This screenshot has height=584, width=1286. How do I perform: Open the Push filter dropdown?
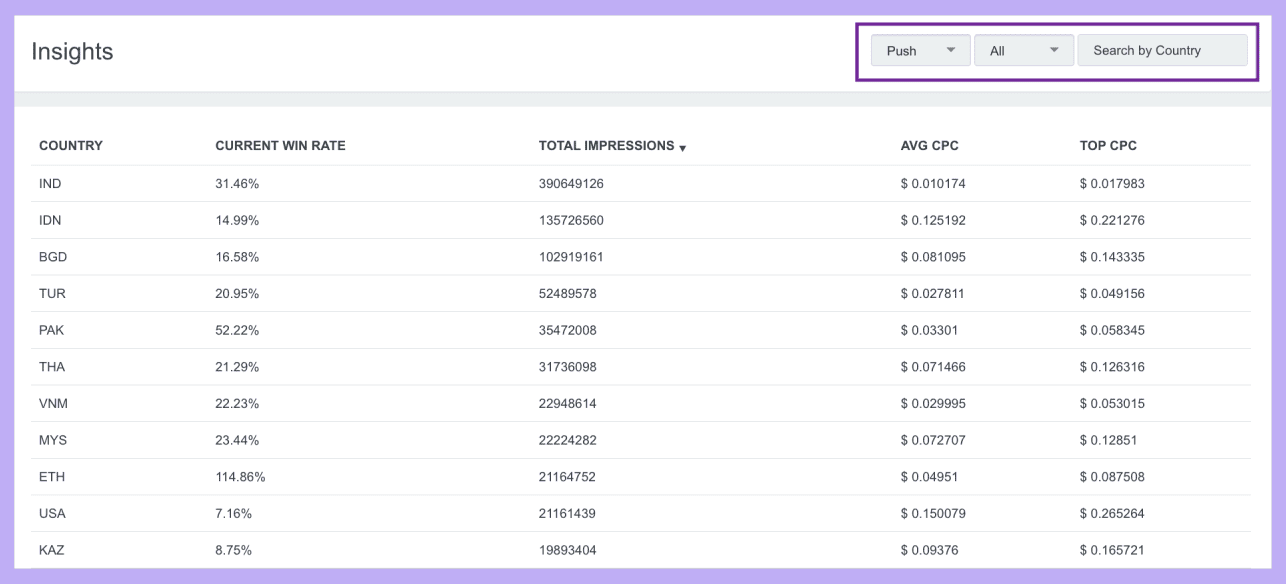(919, 50)
